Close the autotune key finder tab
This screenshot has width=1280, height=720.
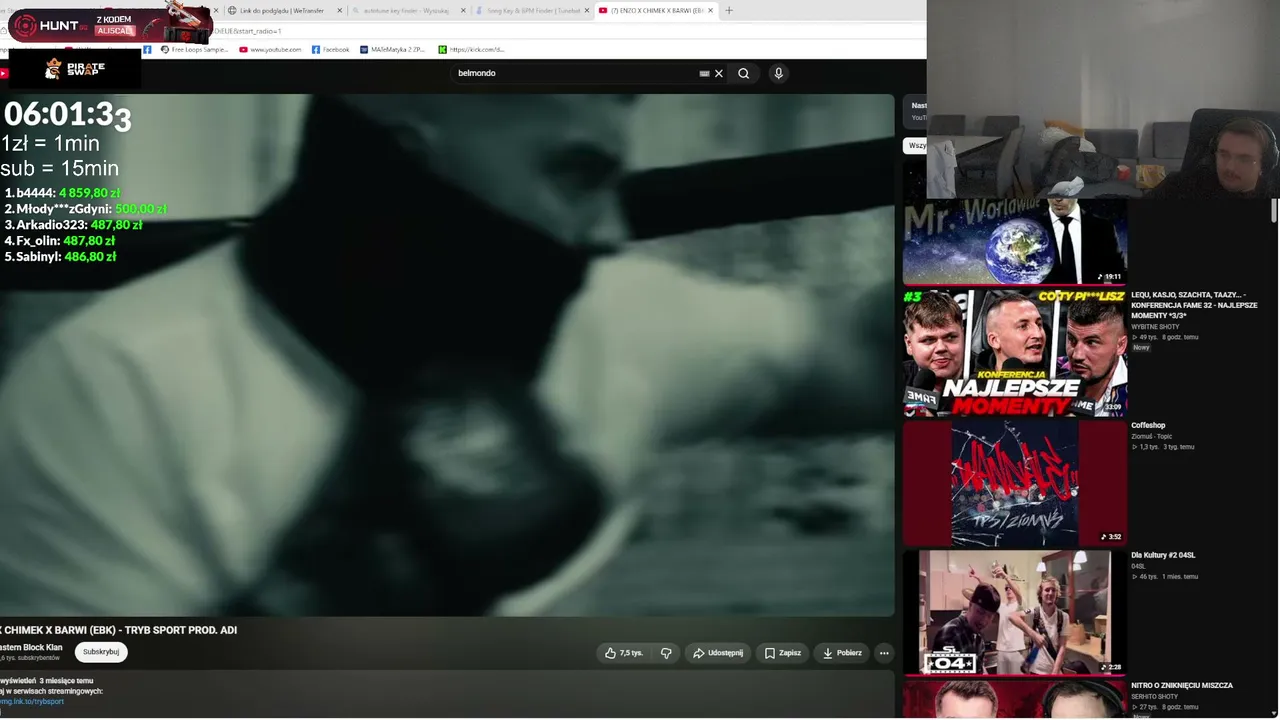(463, 10)
